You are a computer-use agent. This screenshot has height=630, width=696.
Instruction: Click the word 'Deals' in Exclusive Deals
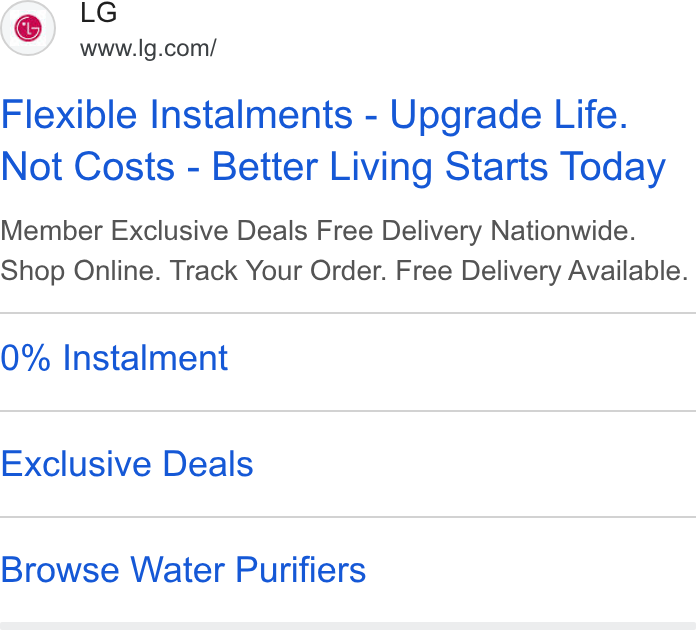click(208, 464)
